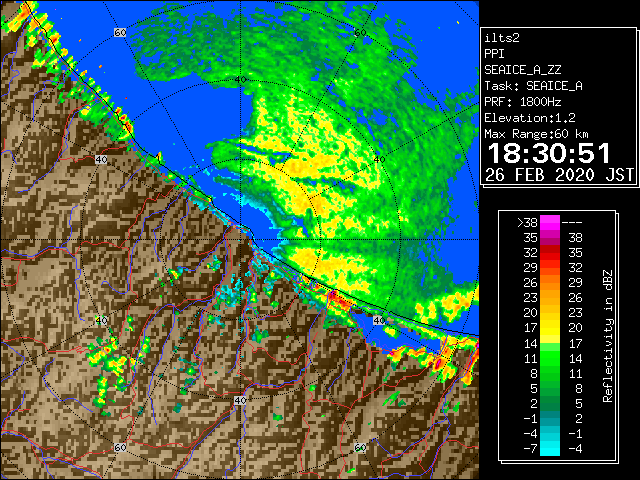Click the '40' range label due north of center
The image size is (640, 480).
click(240, 80)
